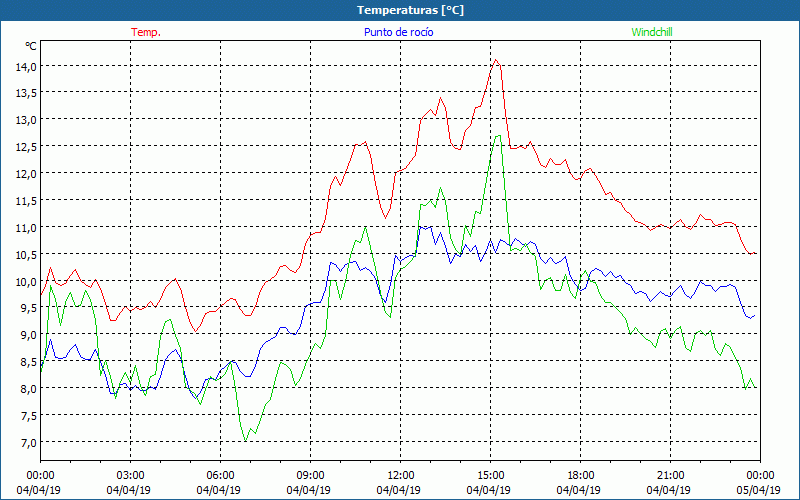Click the 13,5 y-axis value
The width and height of the screenshot is (800, 500).
26,93
